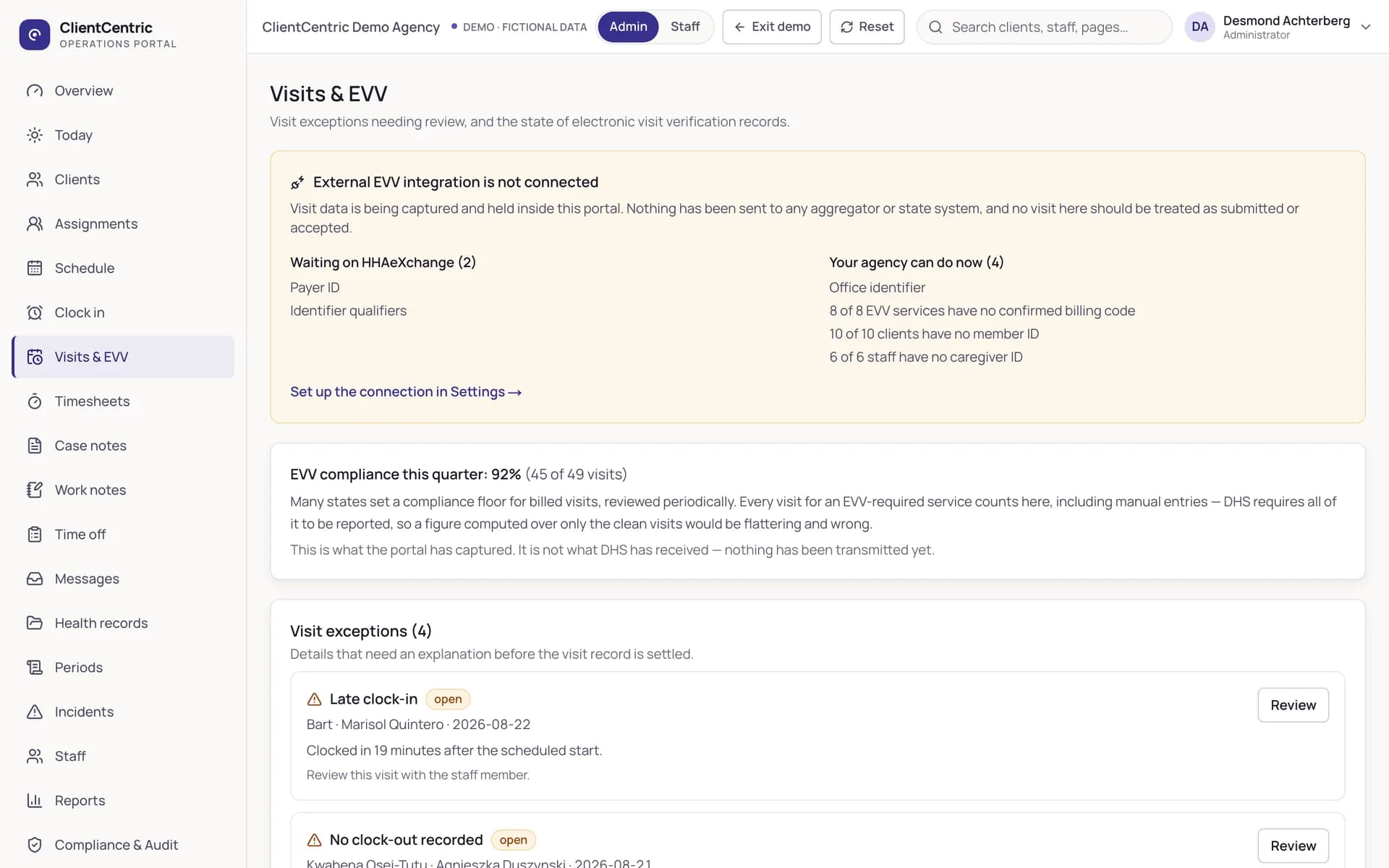The image size is (1389, 868).
Task: Click the Health records folder icon
Action: (x=35, y=623)
